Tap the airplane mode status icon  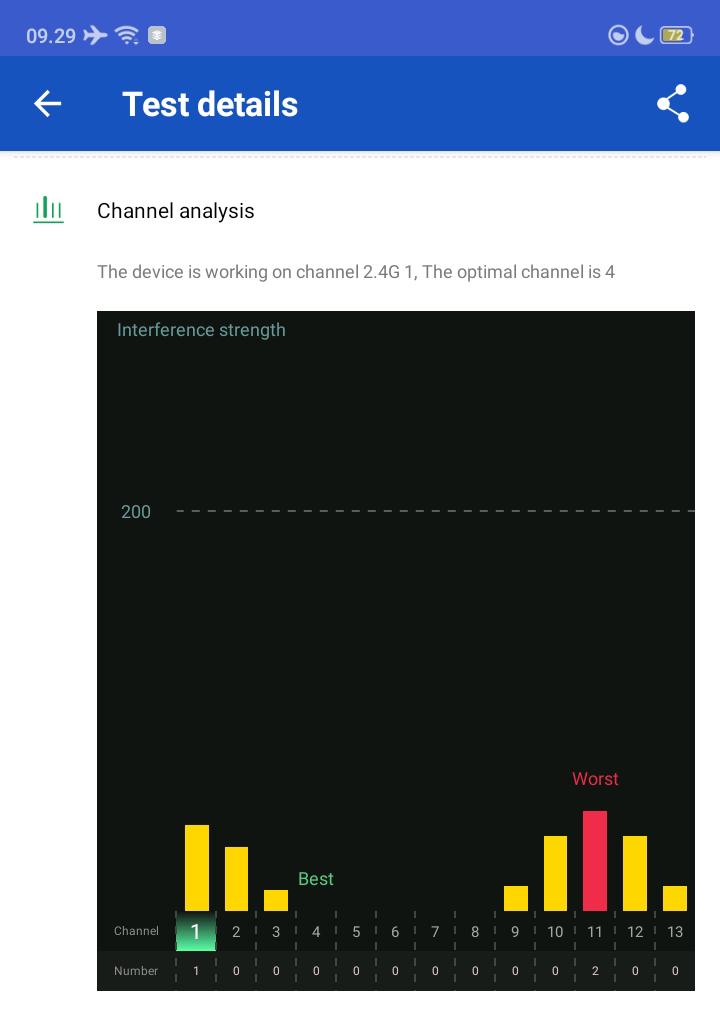click(95, 36)
